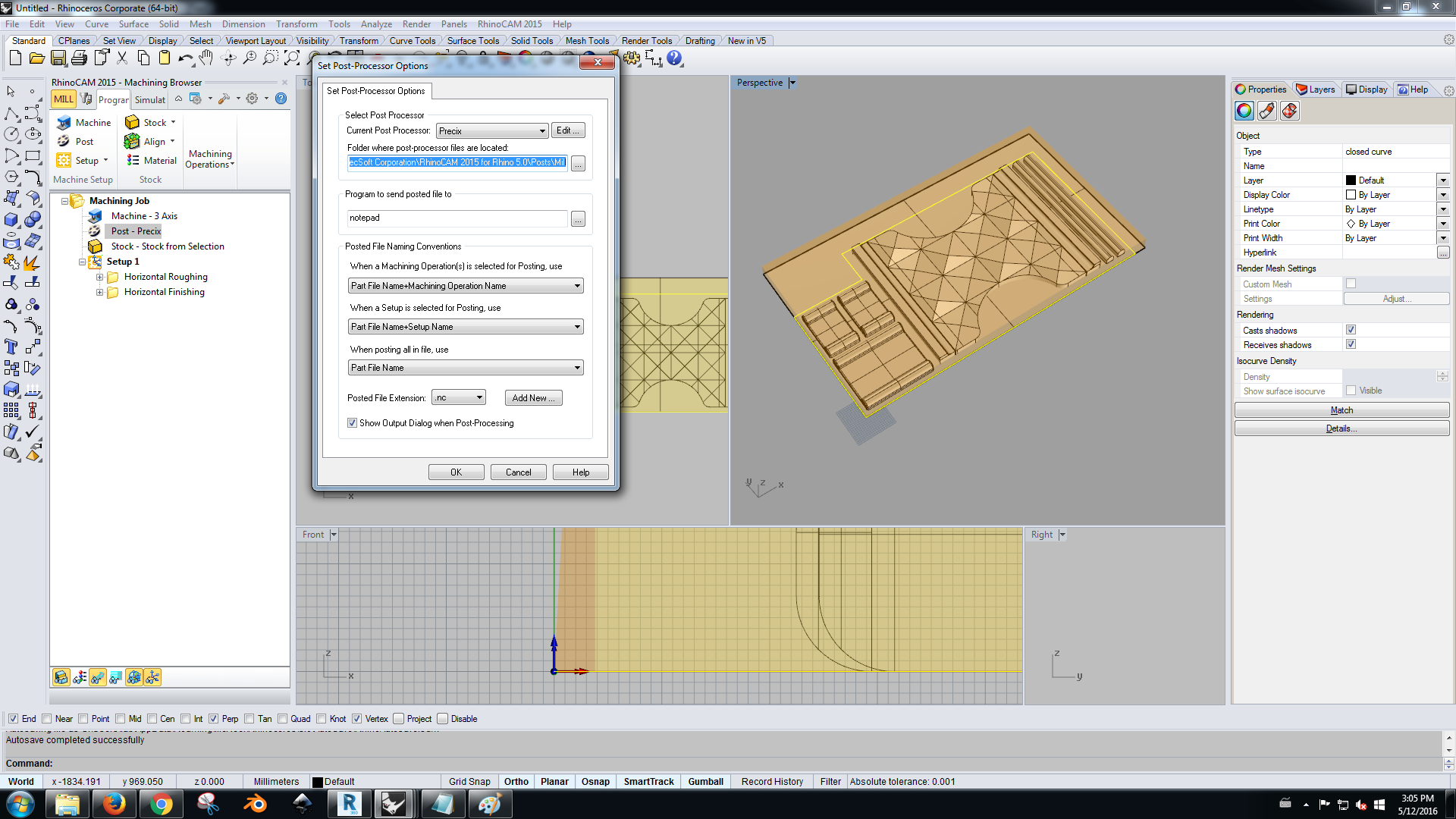Save the model with the floppy icon
The width and height of the screenshot is (1456, 819).
pos(58,58)
